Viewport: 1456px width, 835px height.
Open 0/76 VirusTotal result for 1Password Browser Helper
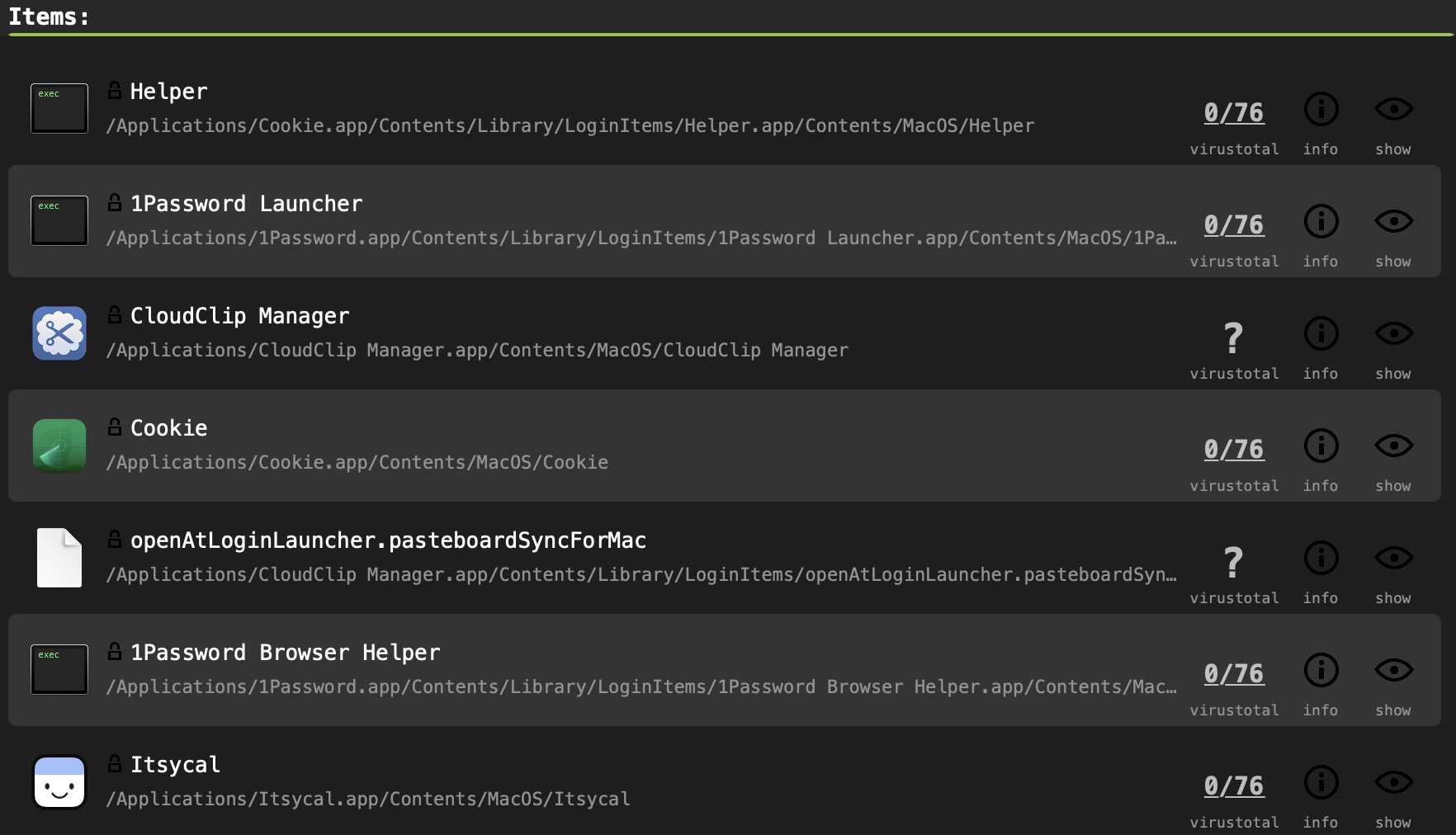[1233, 674]
